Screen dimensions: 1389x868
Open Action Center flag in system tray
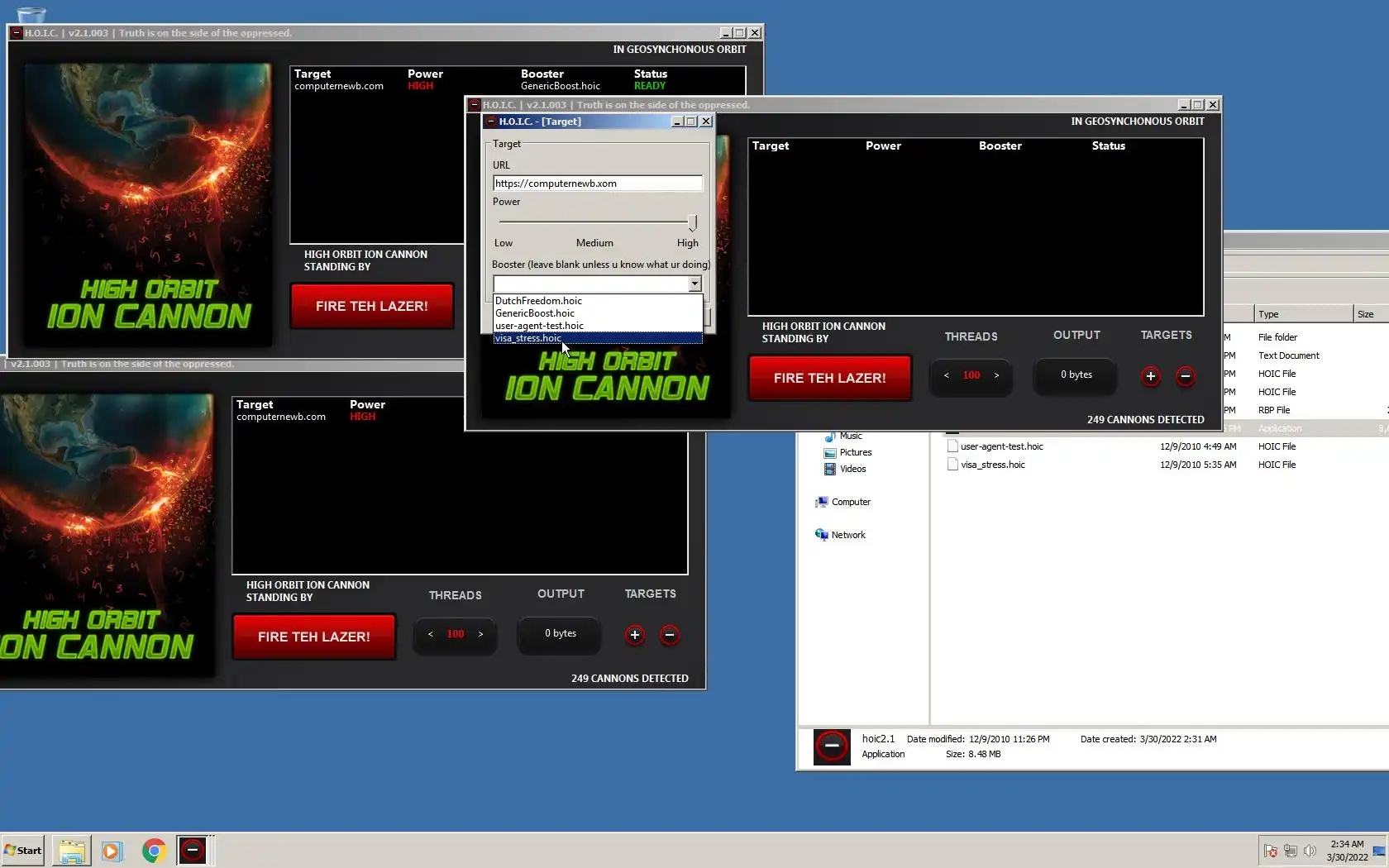click(1271, 851)
